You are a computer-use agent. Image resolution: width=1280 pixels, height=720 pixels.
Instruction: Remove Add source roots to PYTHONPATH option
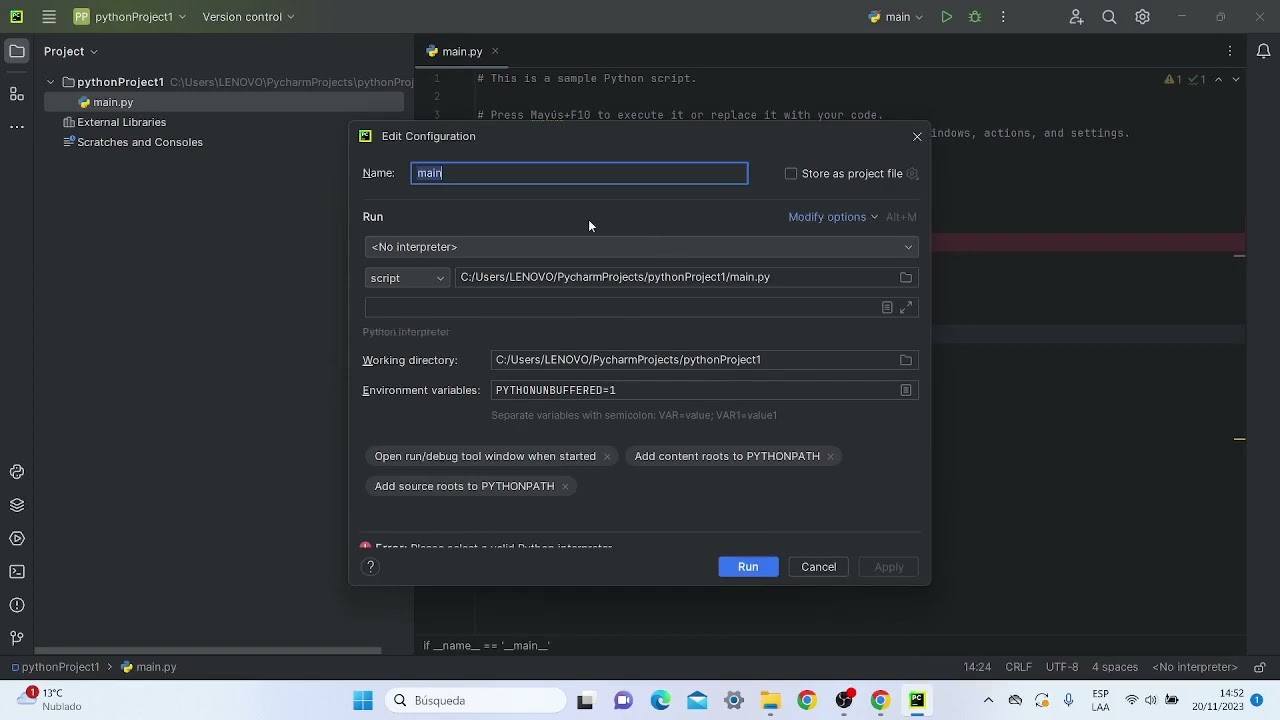coord(565,486)
